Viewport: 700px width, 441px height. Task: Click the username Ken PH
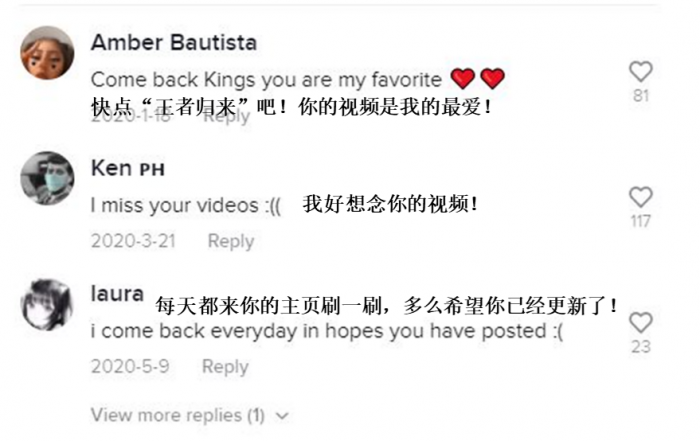pyautogui.click(x=128, y=169)
